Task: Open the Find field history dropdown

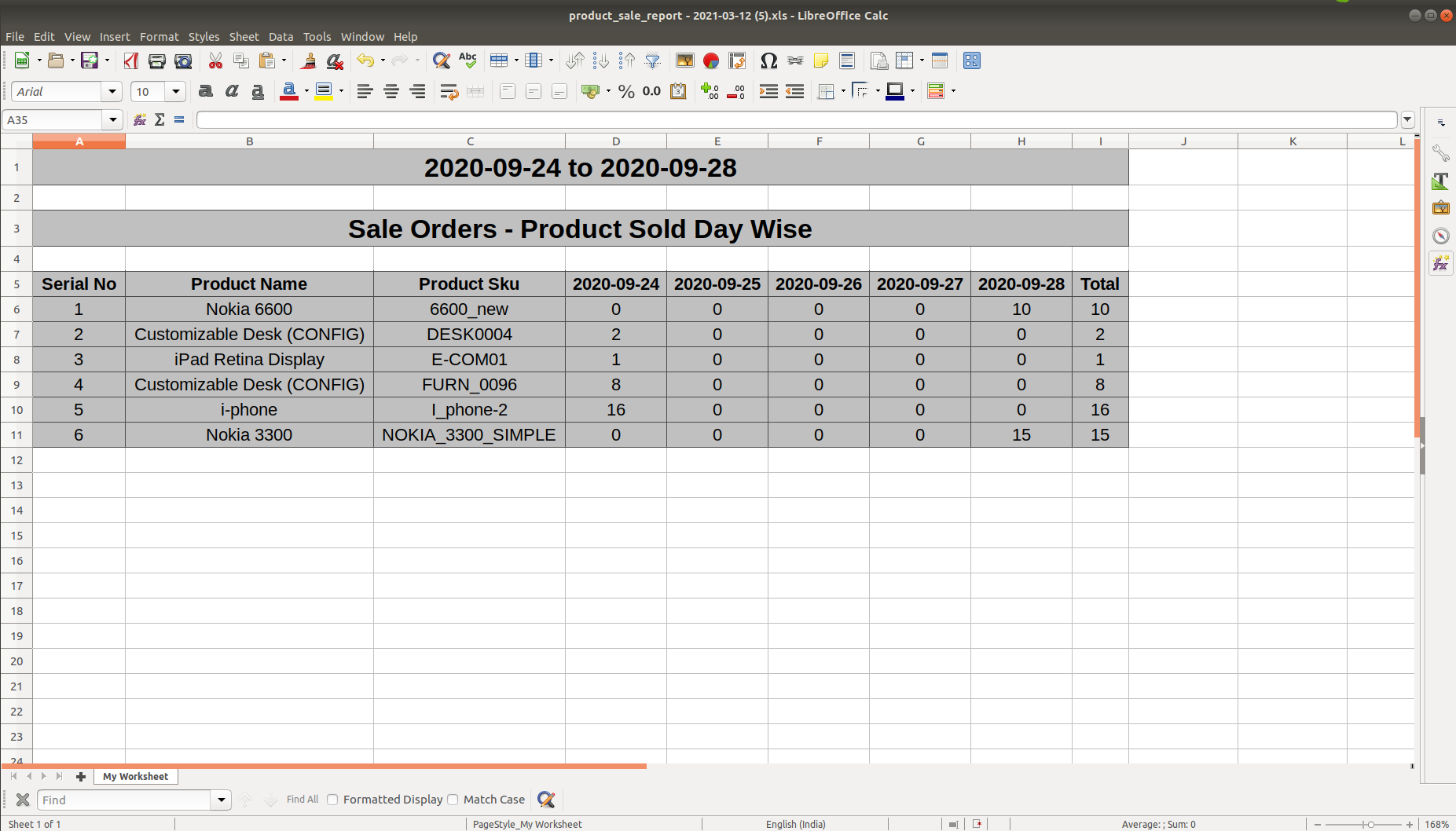Action: coord(222,800)
